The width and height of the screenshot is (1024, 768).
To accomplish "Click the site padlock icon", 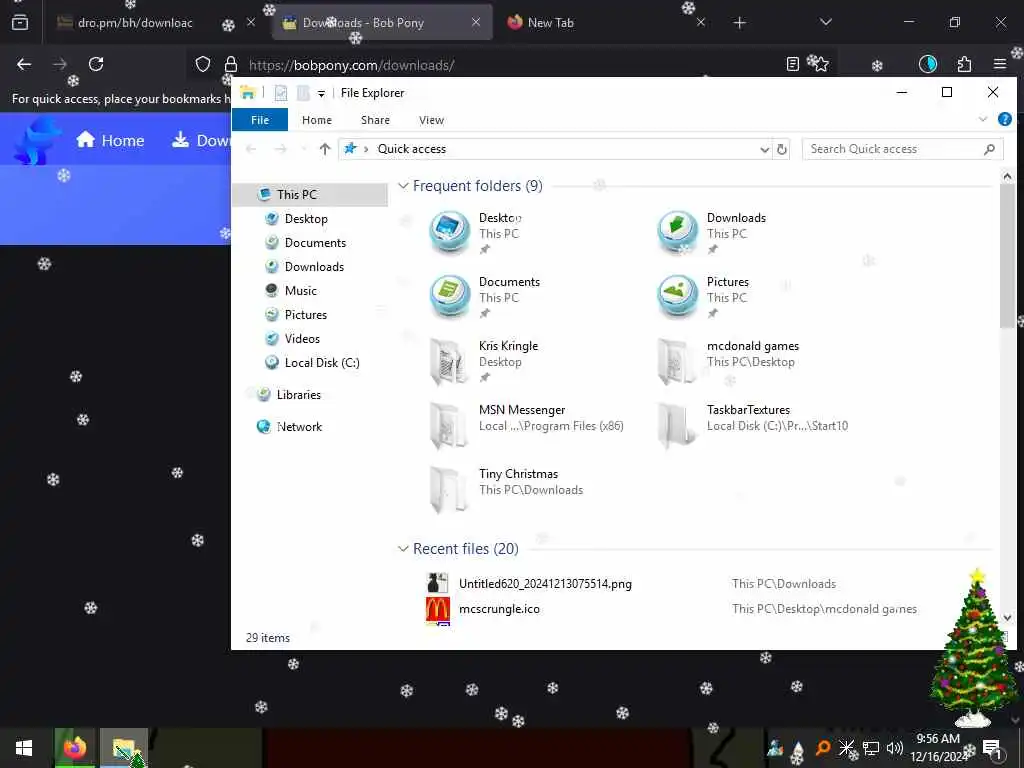I will pos(231,64).
